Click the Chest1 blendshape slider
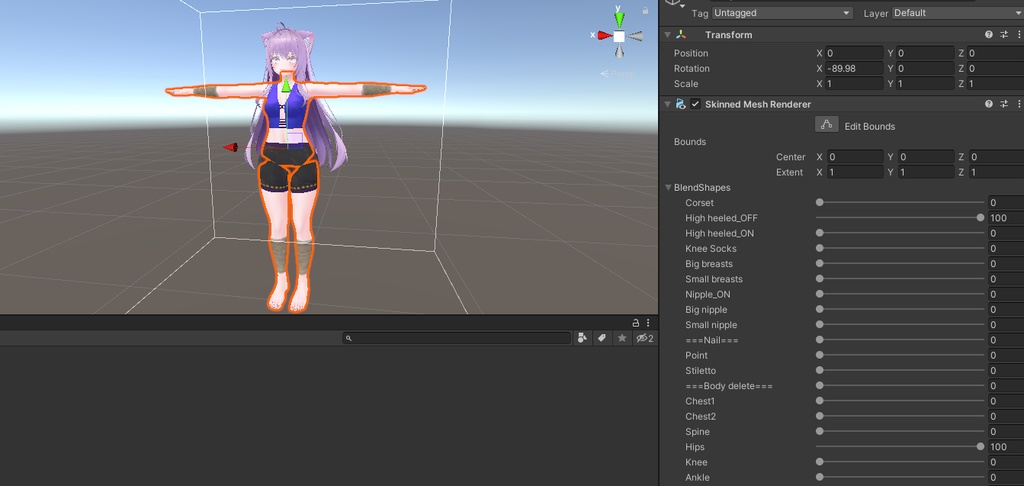This screenshot has width=1024, height=486. [900, 401]
